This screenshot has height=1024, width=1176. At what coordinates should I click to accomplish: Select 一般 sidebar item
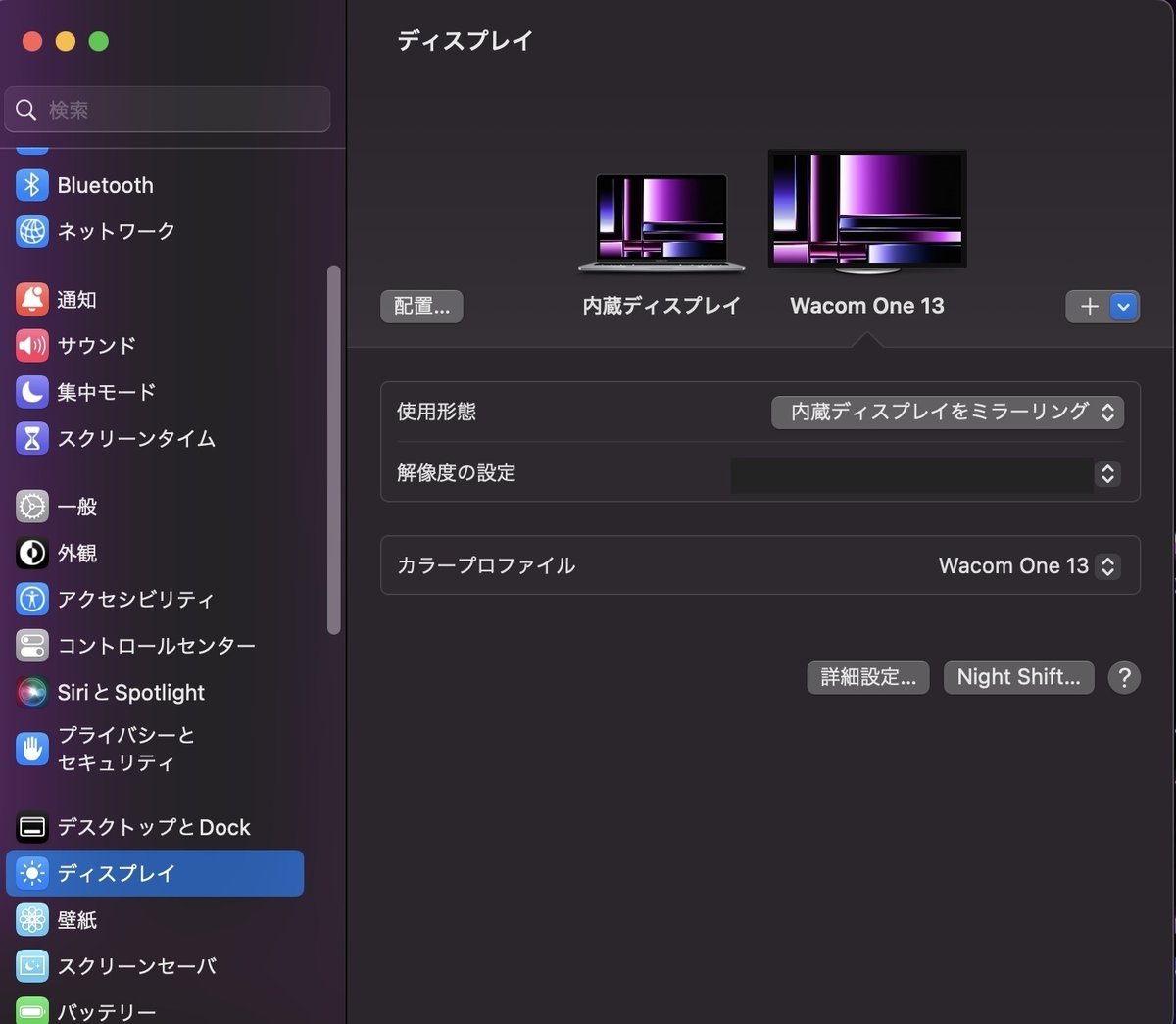pos(155,507)
